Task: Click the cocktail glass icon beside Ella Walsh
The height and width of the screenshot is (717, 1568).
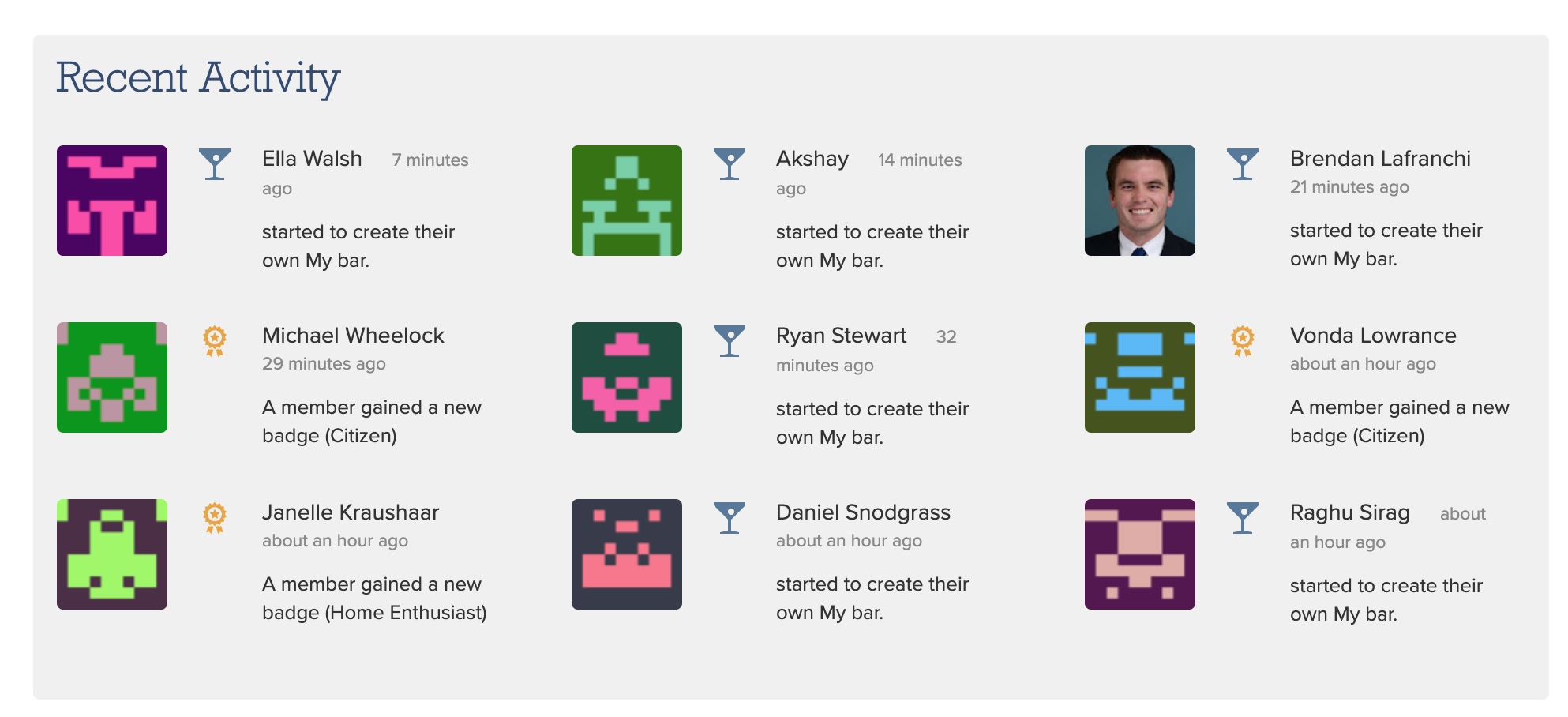Action: coord(215,164)
